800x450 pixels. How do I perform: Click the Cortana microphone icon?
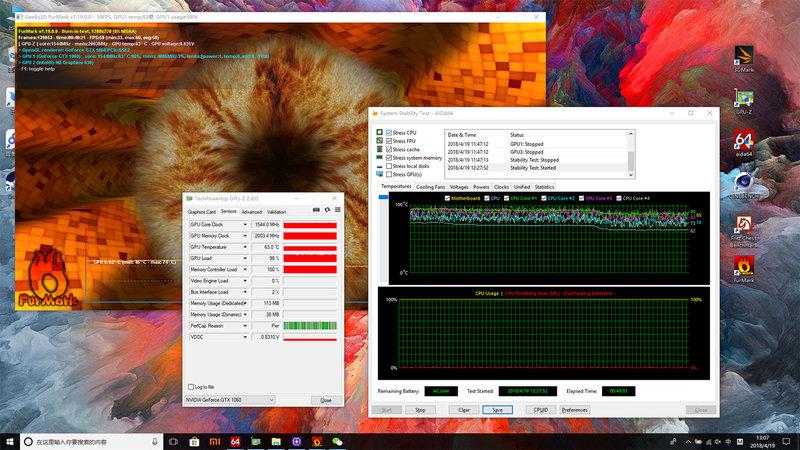155,441
